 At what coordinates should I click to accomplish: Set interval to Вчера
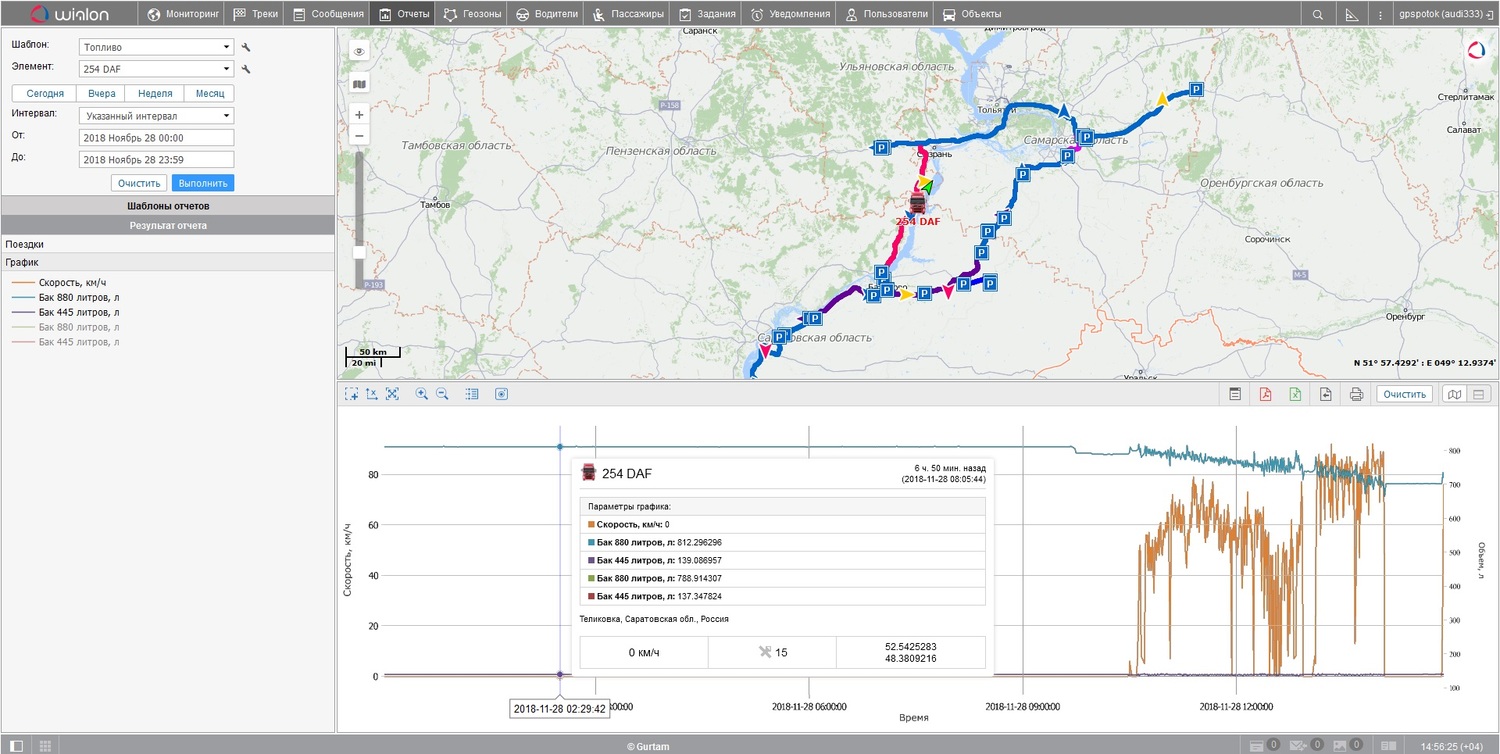click(x=101, y=93)
